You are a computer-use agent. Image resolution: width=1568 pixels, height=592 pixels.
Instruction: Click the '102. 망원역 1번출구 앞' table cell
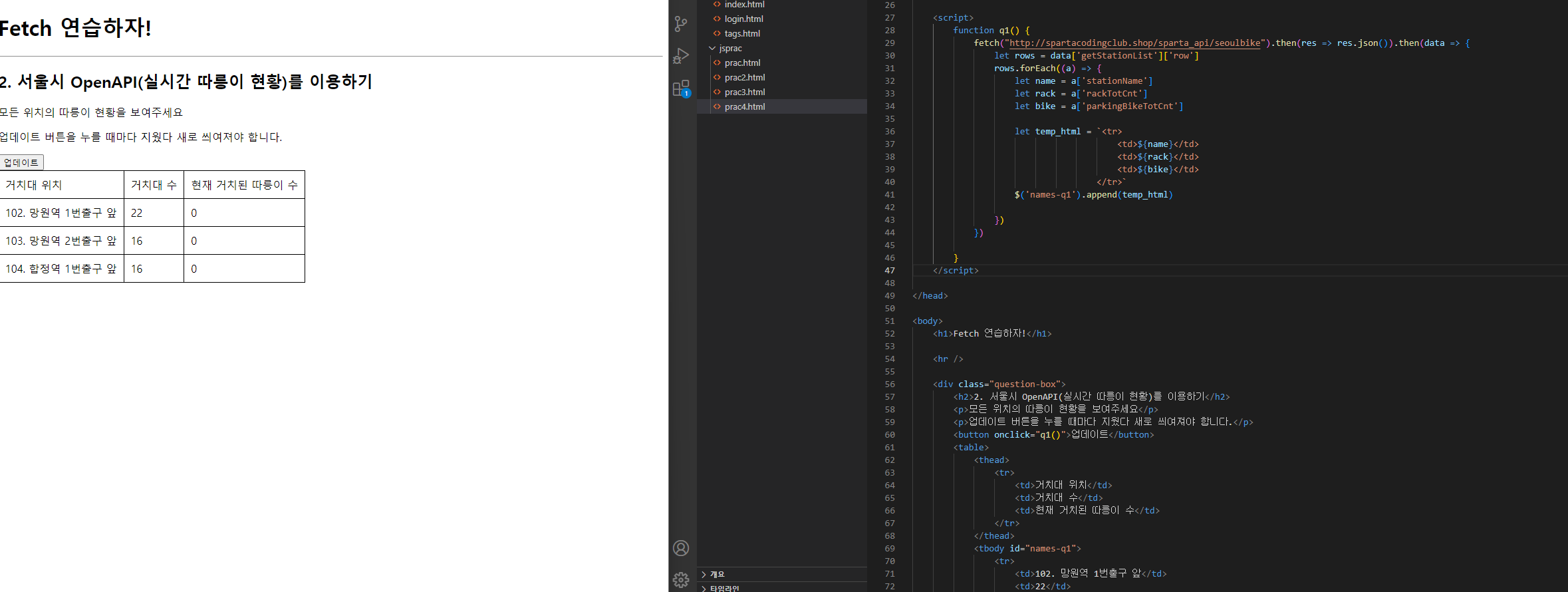[62, 213]
